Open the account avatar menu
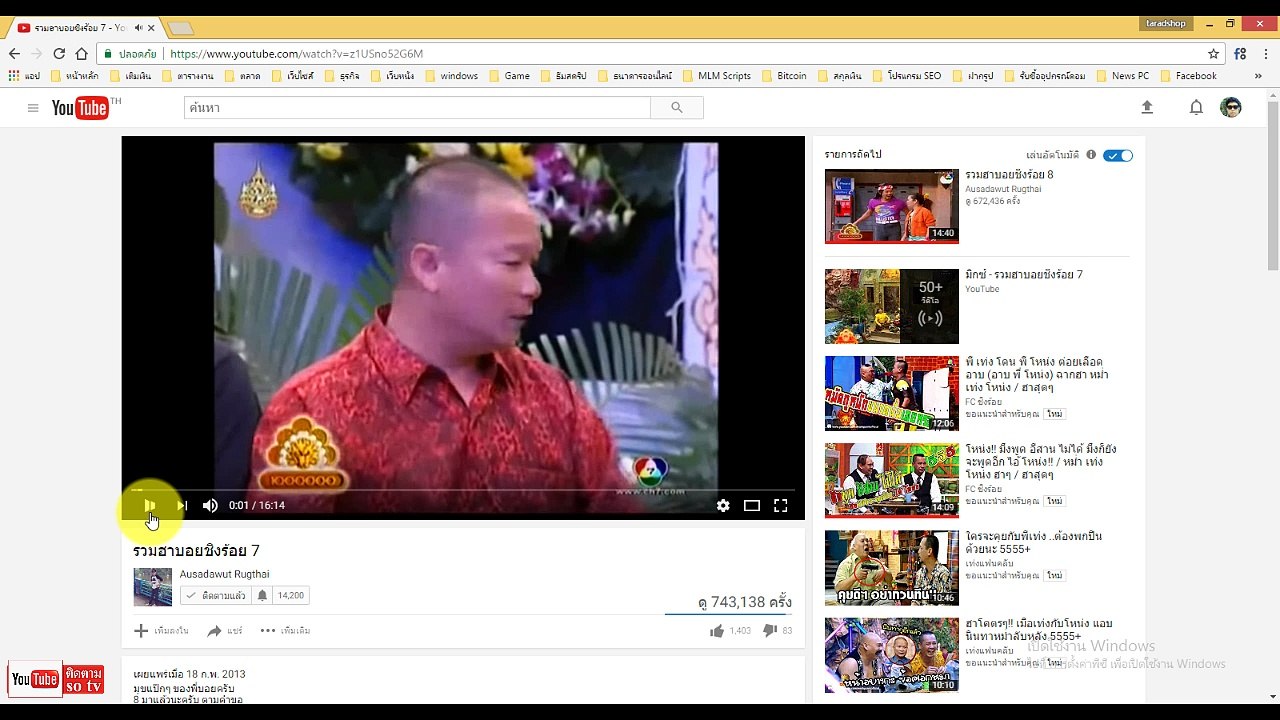This screenshot has width=1280, height=720. 1231,107
